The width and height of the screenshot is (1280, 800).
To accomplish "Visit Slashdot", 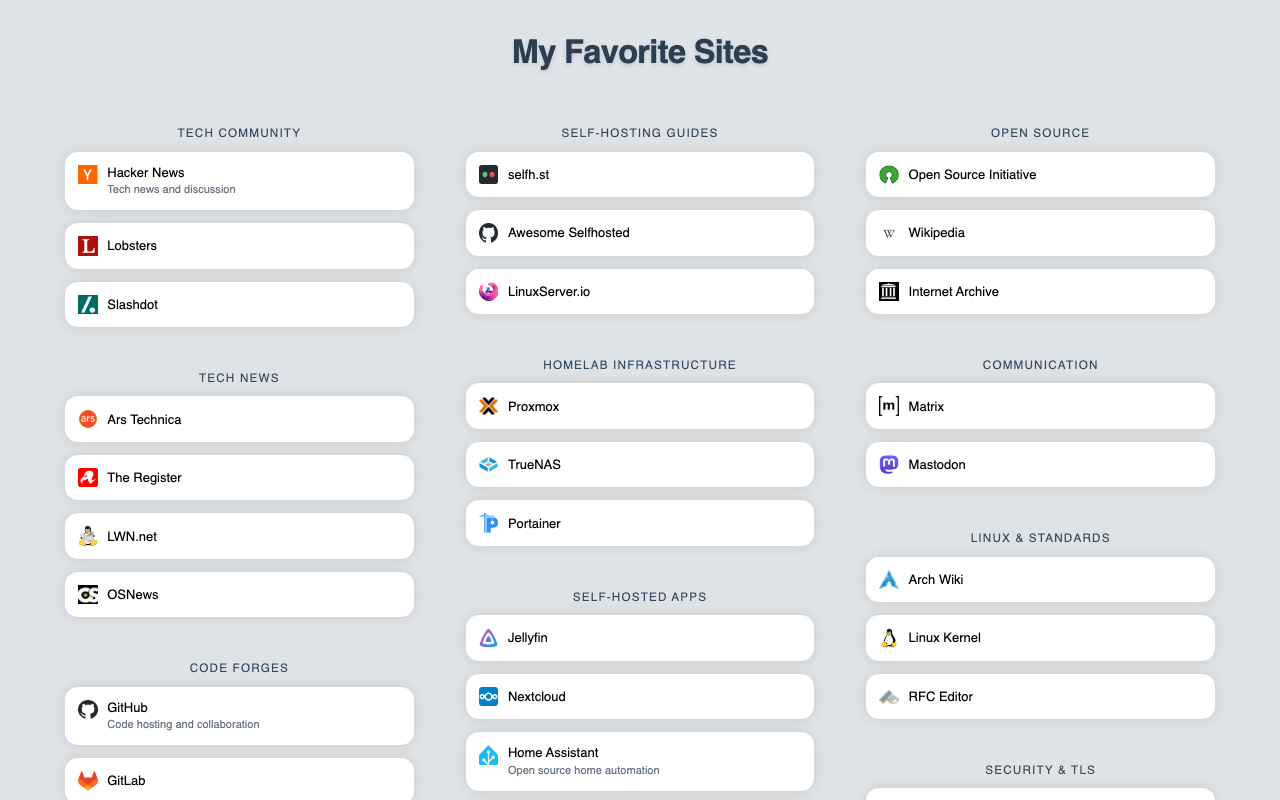I will pos(239,305).
